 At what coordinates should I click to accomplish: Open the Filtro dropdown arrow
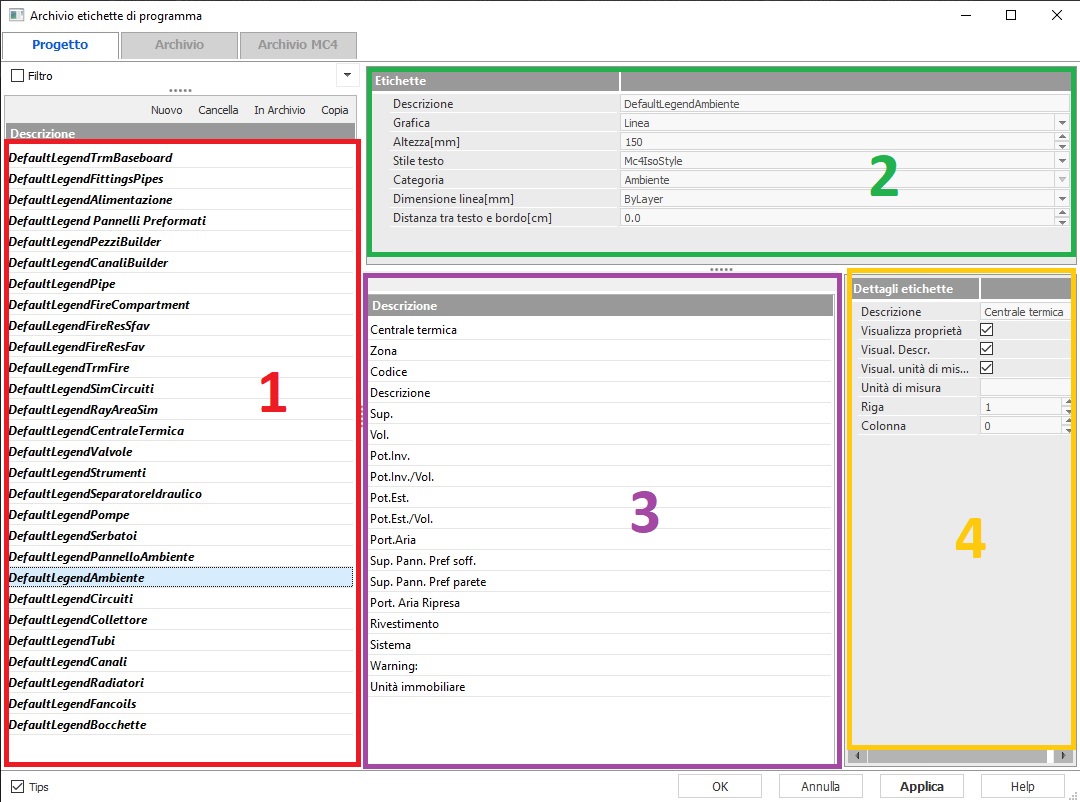click(x=346, y=75)
